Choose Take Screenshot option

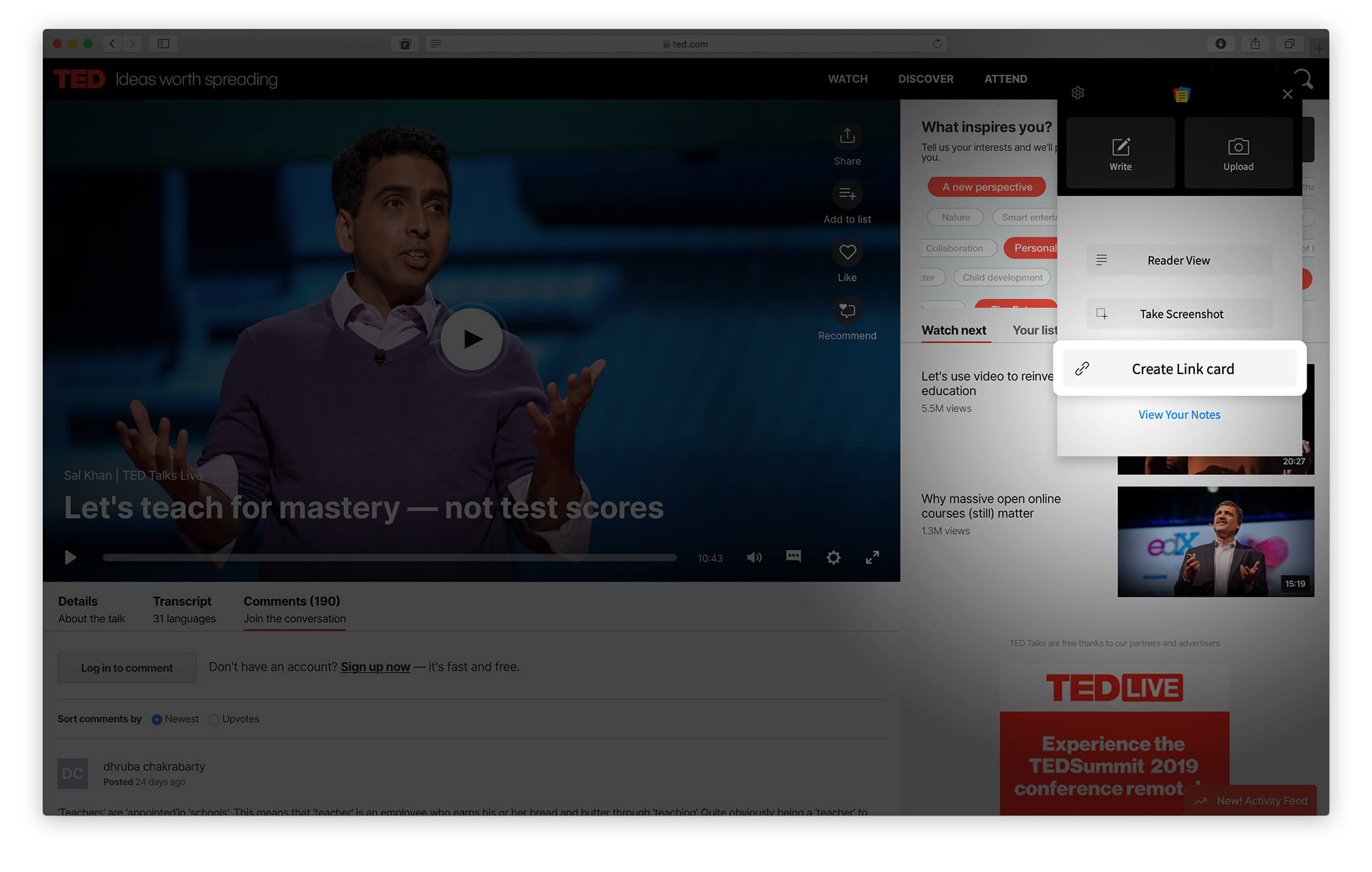(x=1179, y=314)
